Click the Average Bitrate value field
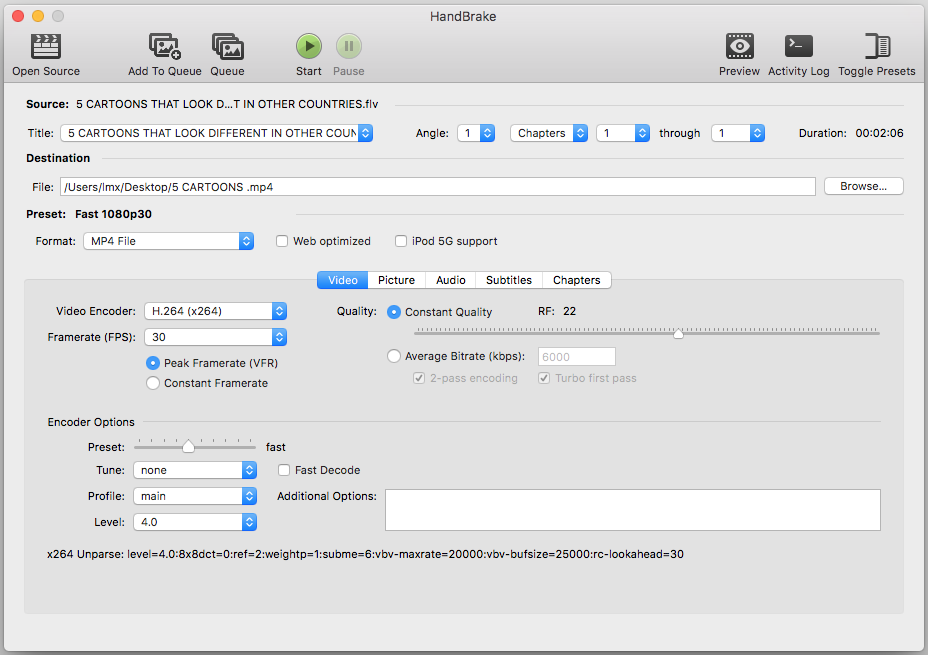Viewport: 928px width, 655px height. pyautogui.click(x=576, y=357)
